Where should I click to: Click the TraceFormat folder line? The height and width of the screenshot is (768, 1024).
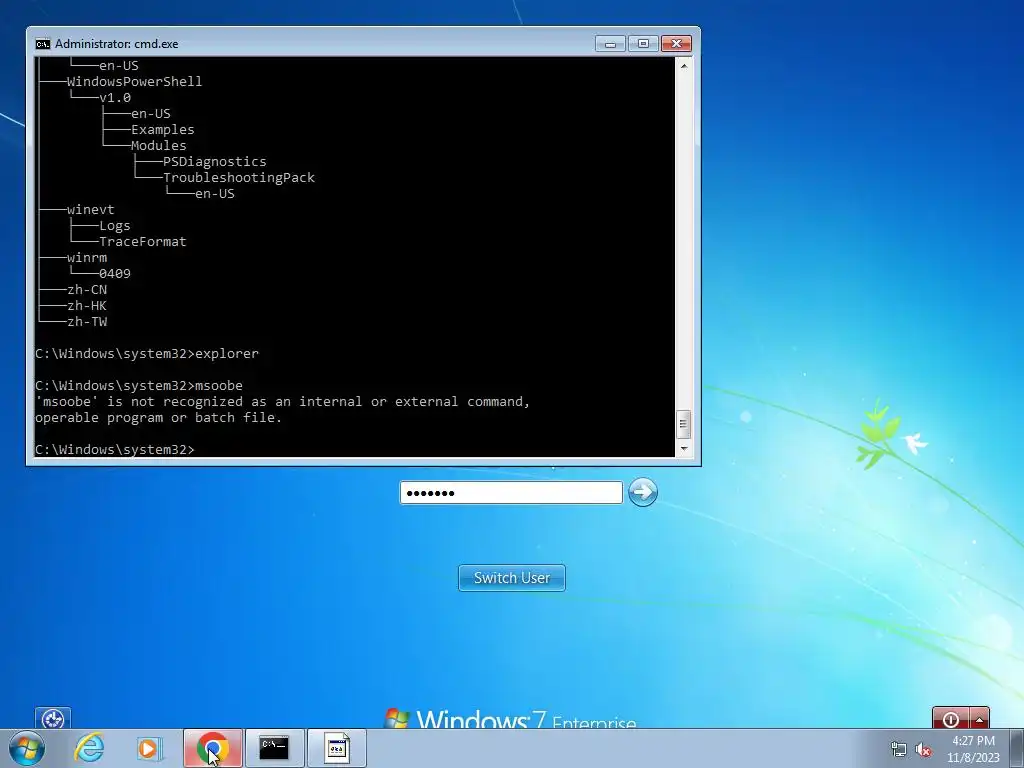click(x=143, y=242)
